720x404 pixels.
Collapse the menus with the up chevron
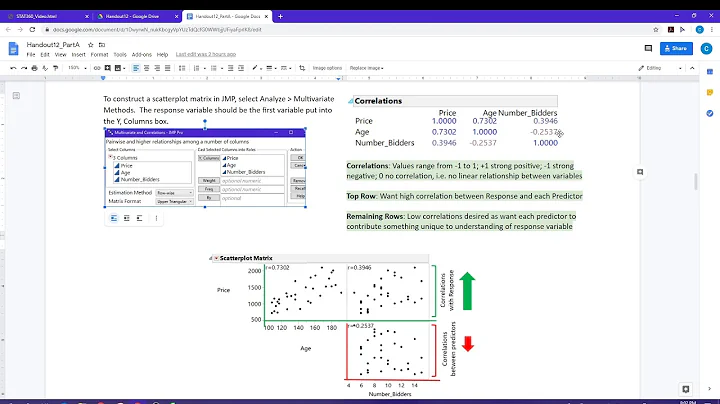[x=692, y=68]
